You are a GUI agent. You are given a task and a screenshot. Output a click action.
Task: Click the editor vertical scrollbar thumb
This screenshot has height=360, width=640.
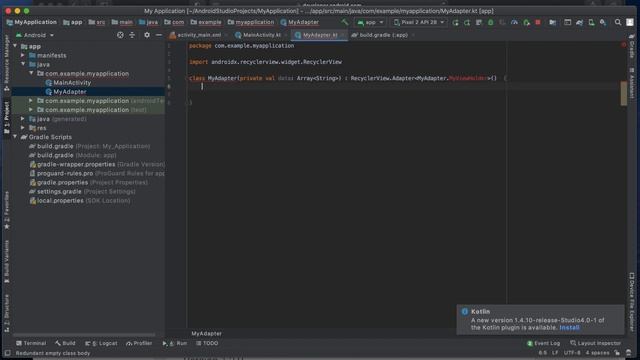click(x=623, y=93)
